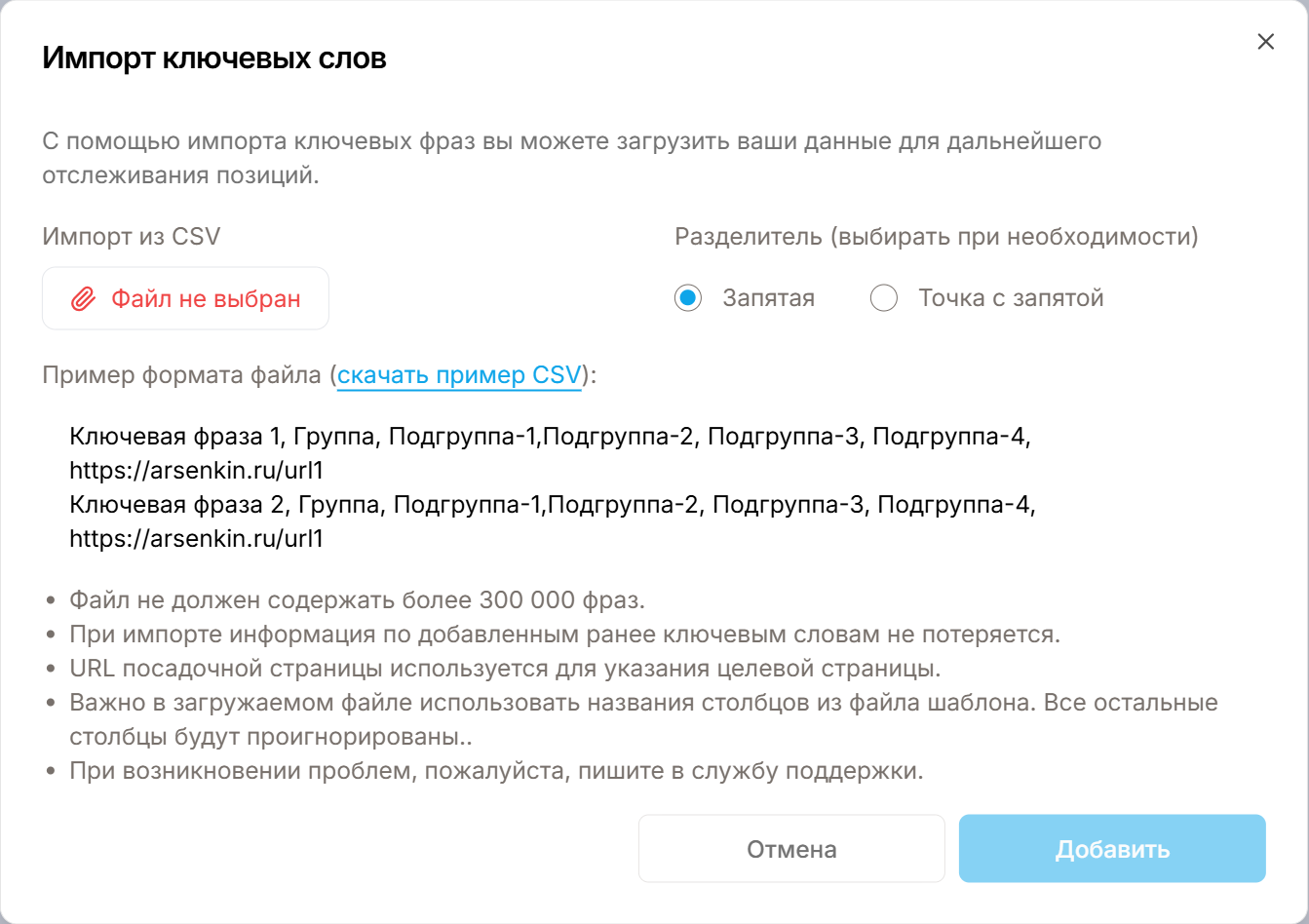The height and width of the screenshot is (924, 1309).
Task: Select the 'Запятая' radio button circle
Action: (688, 298)
